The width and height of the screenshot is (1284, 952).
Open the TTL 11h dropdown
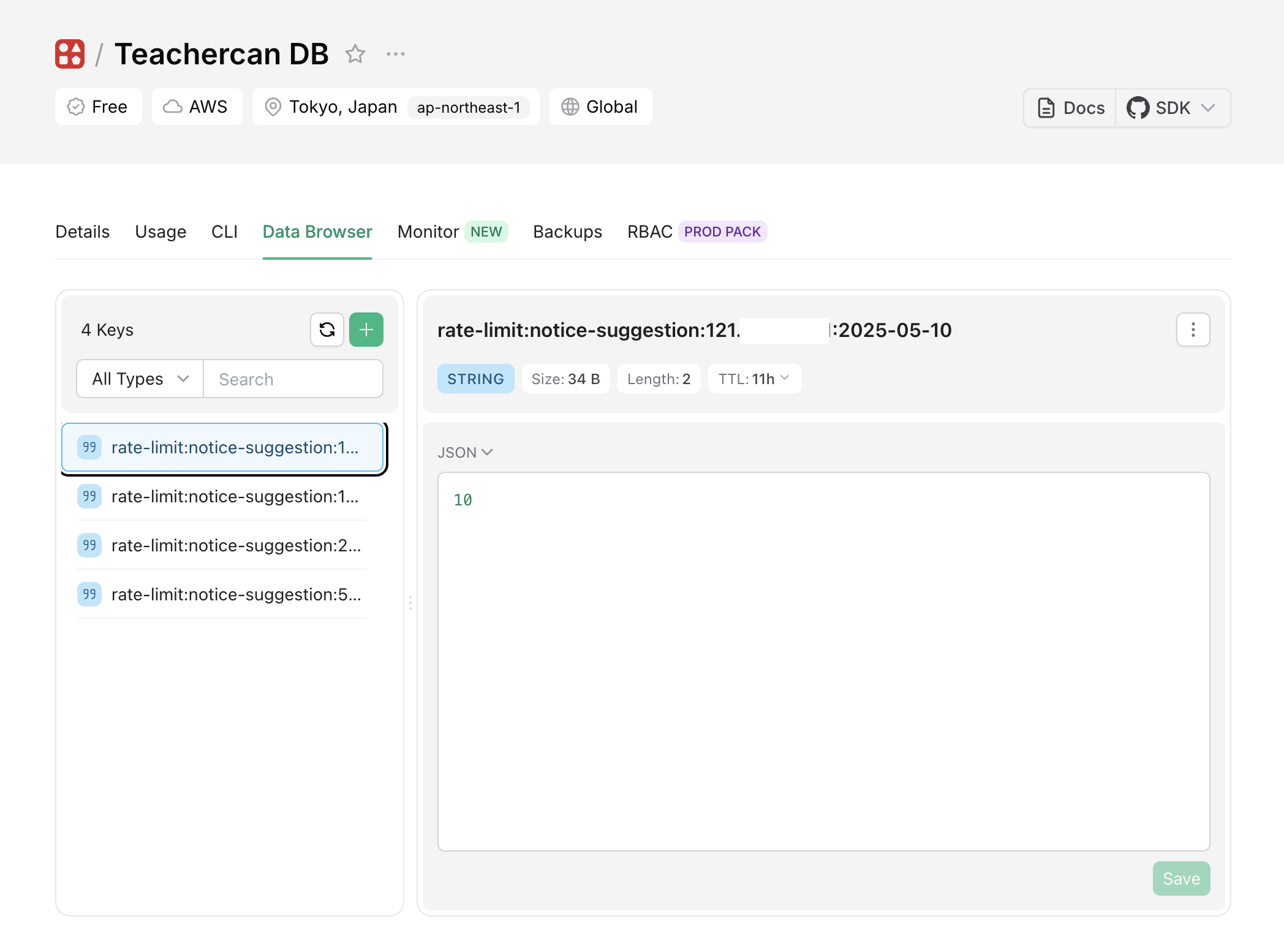(x=754, y=379)
